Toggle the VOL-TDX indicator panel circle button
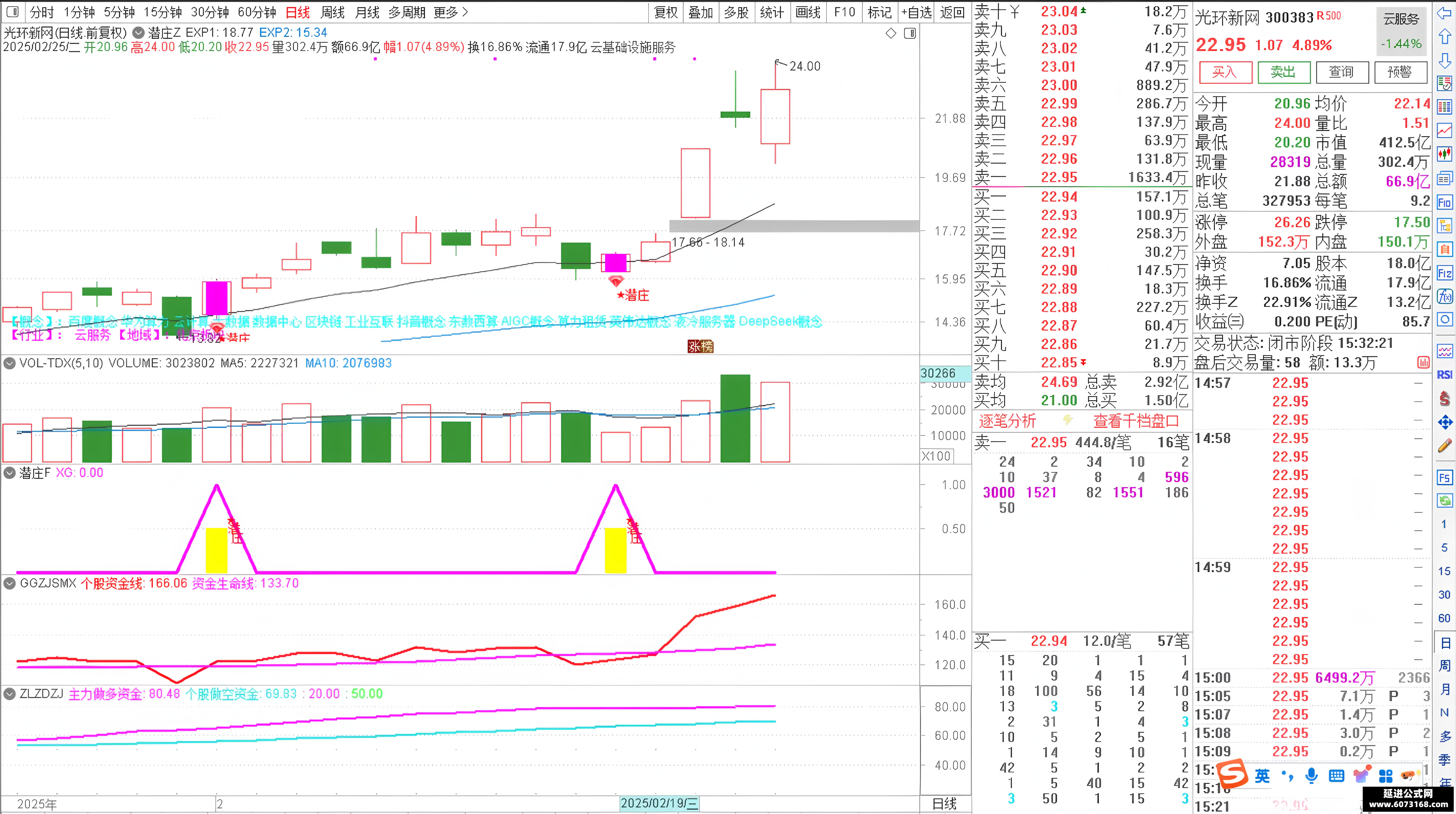This screenshot has height=814, width=1456. (x=9, y=363)
